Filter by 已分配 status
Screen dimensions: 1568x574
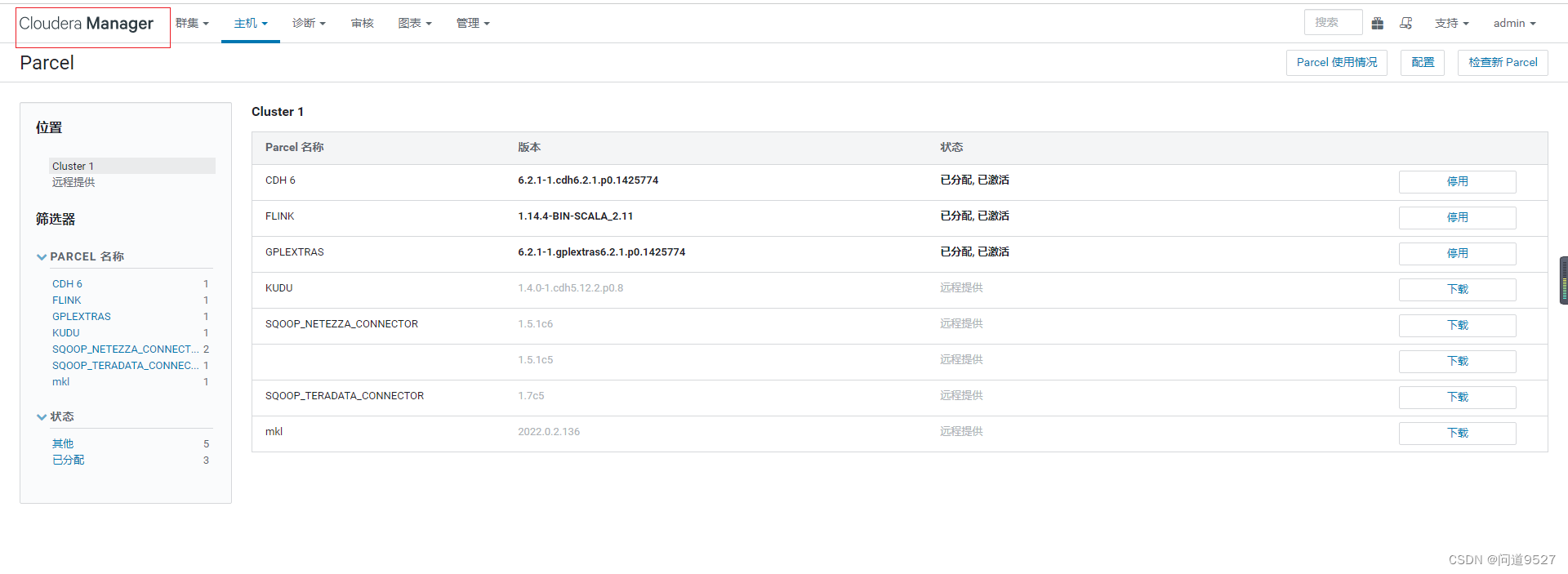69,461
